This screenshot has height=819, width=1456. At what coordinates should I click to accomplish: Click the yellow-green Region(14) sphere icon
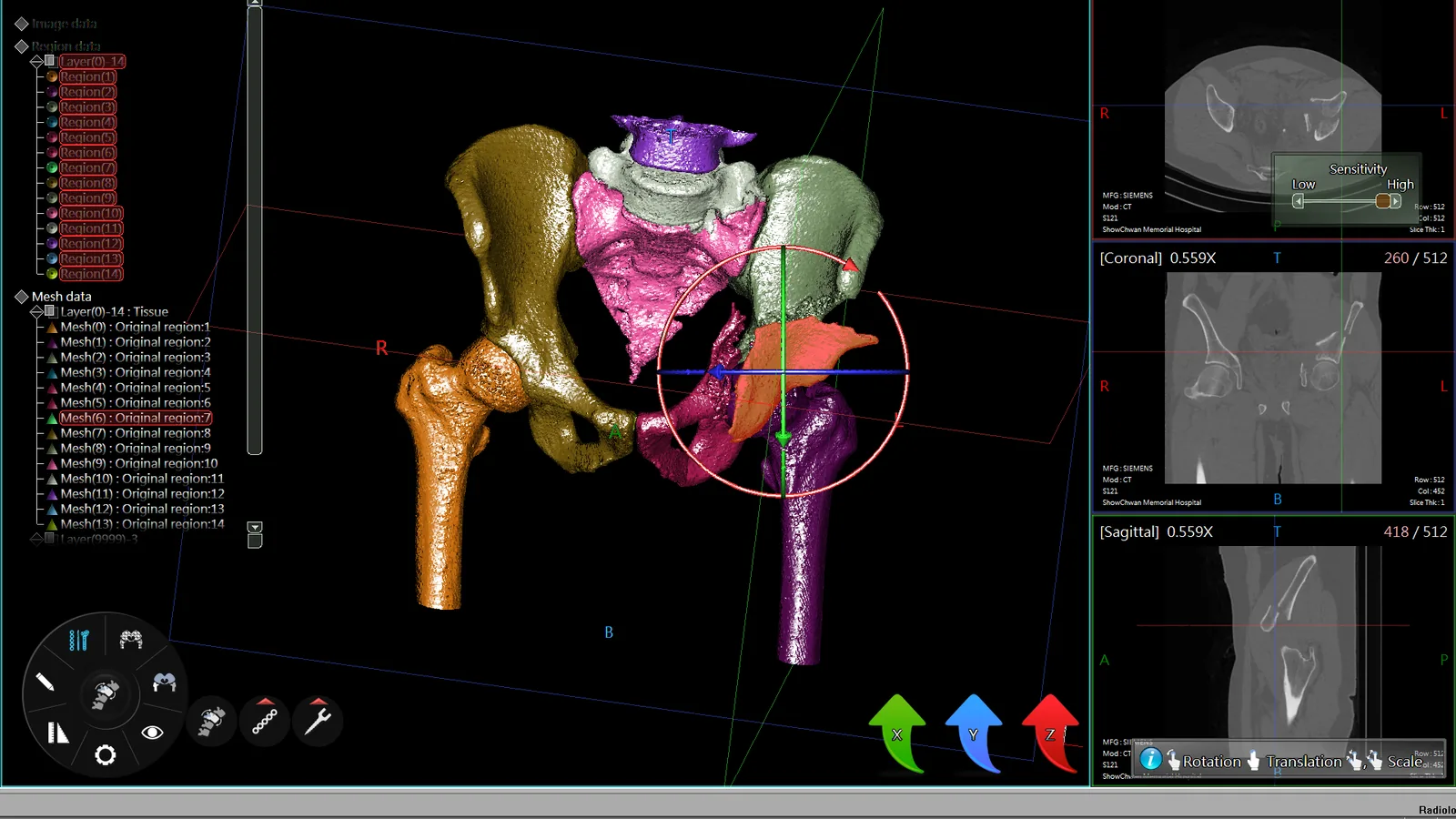coord(52,274)
